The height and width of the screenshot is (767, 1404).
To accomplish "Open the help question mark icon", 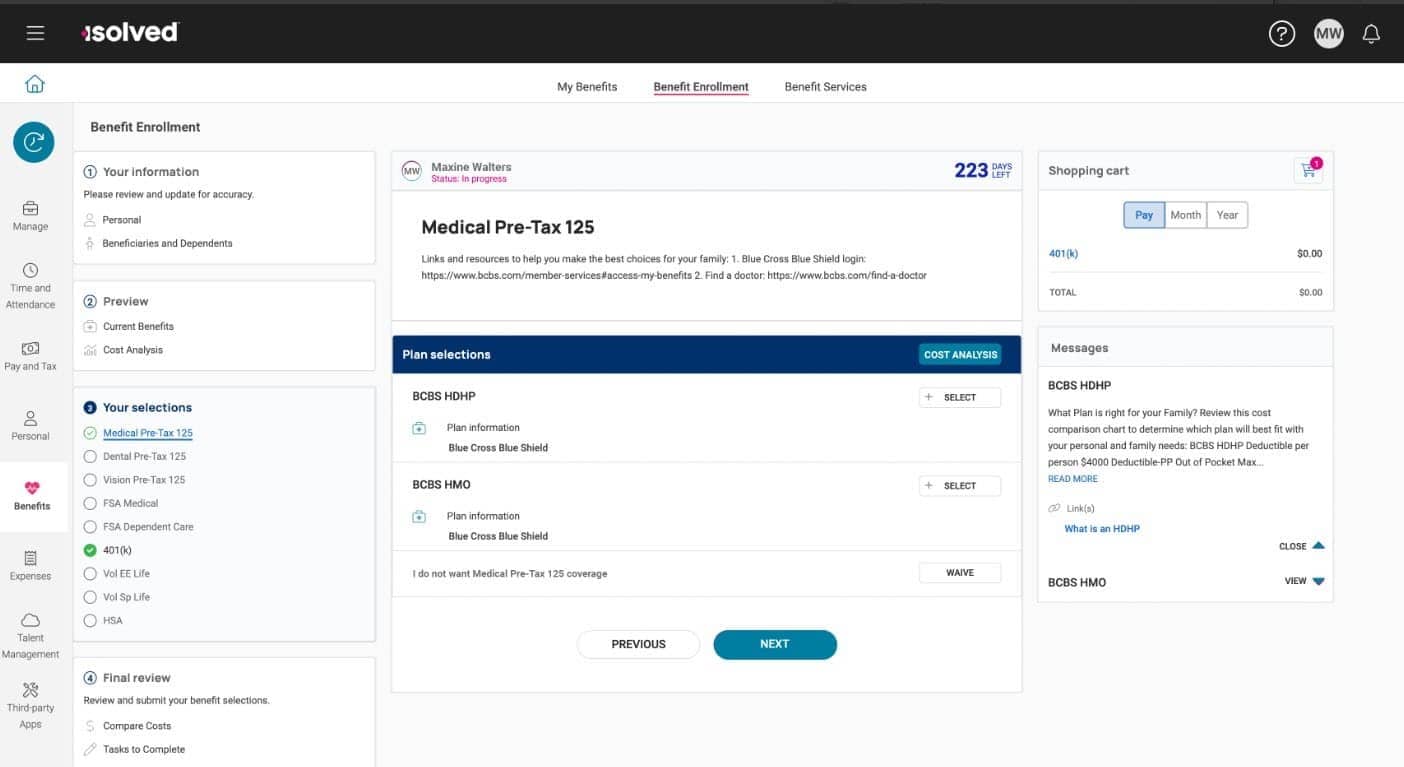I will tap(1282, 34).
